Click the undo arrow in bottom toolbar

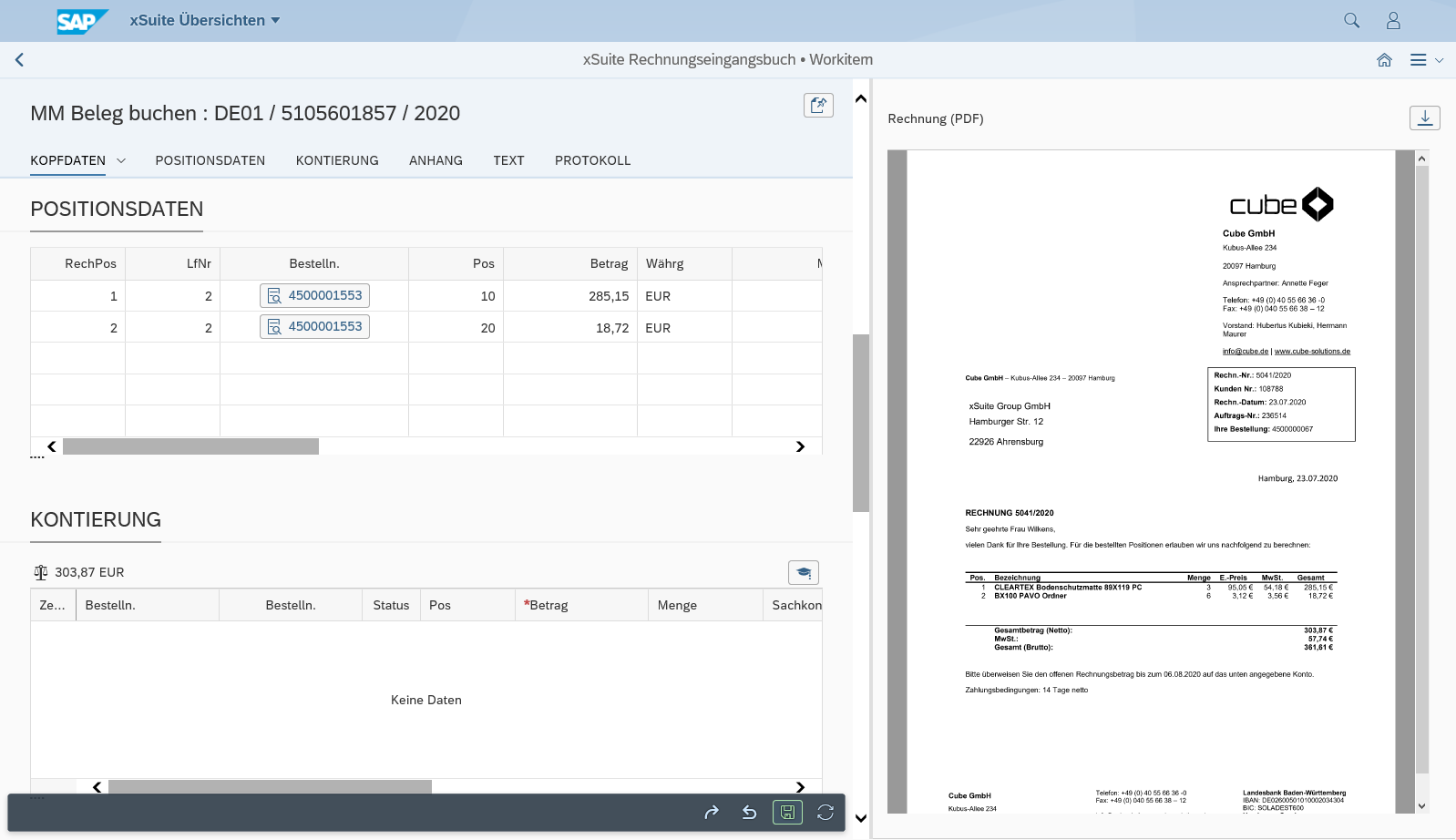pos(749,812)
